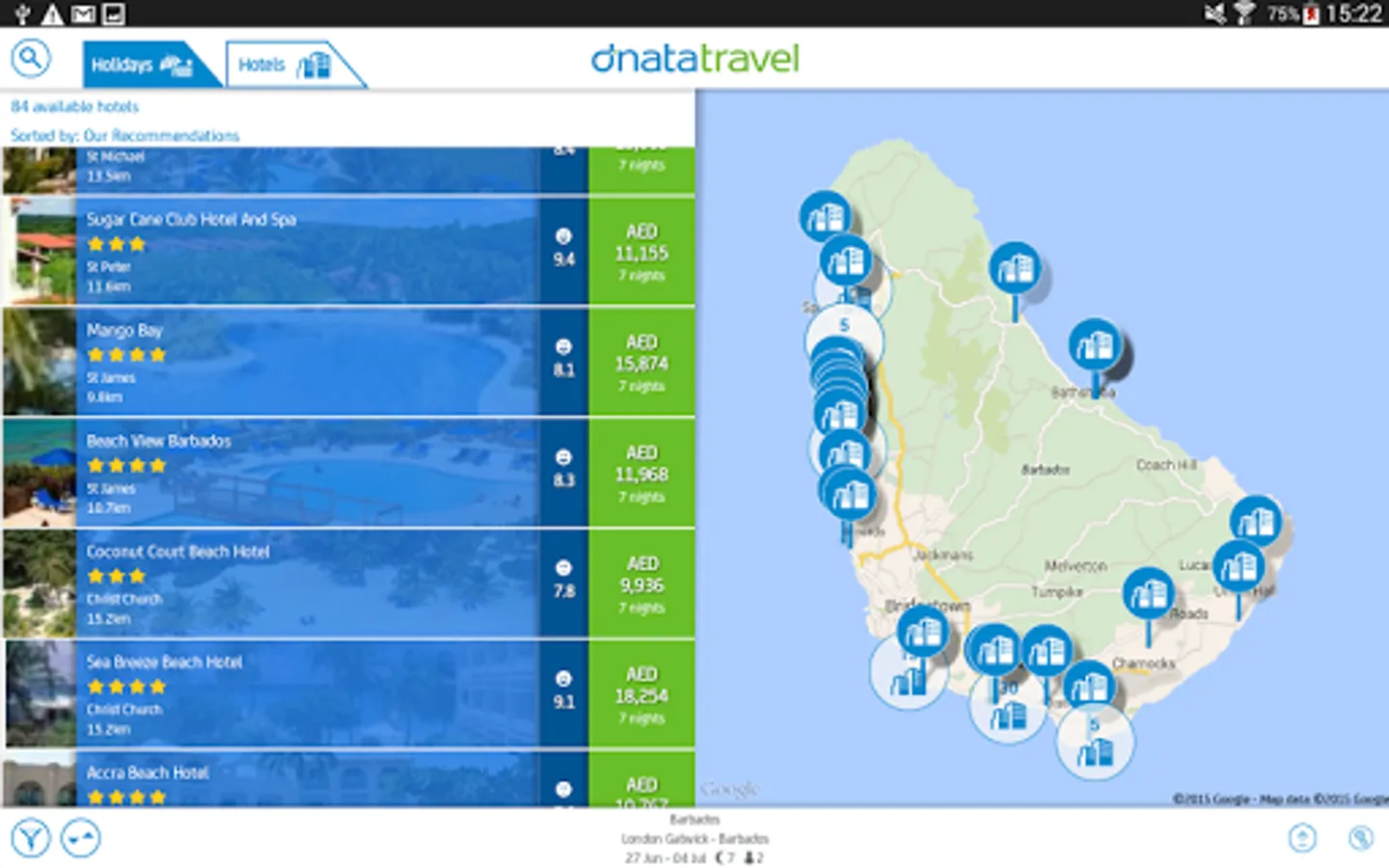Screen dimensions: 1389x868
Task: Open Coconut Court Beach Hotel thumbnail
Action: (40, 583)
